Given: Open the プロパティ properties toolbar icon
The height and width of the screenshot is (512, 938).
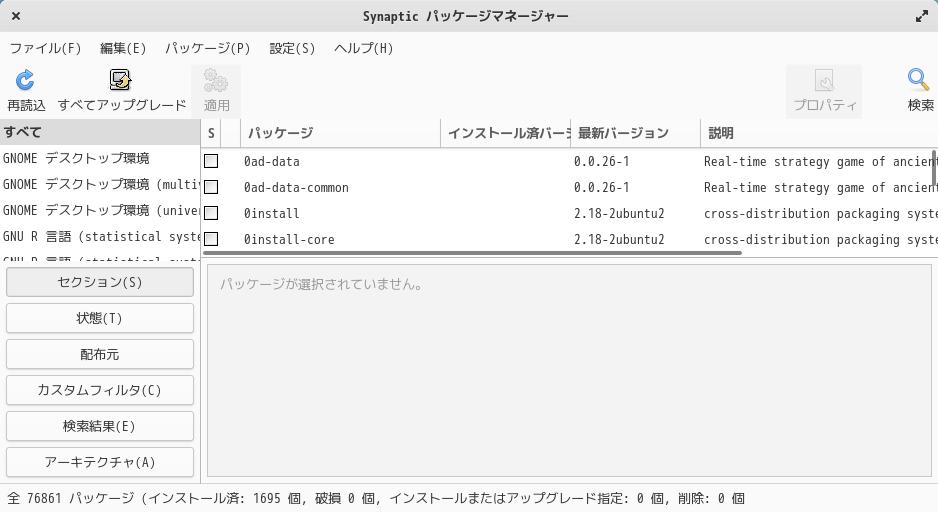Looking at the screenshot, I should 824,80.
